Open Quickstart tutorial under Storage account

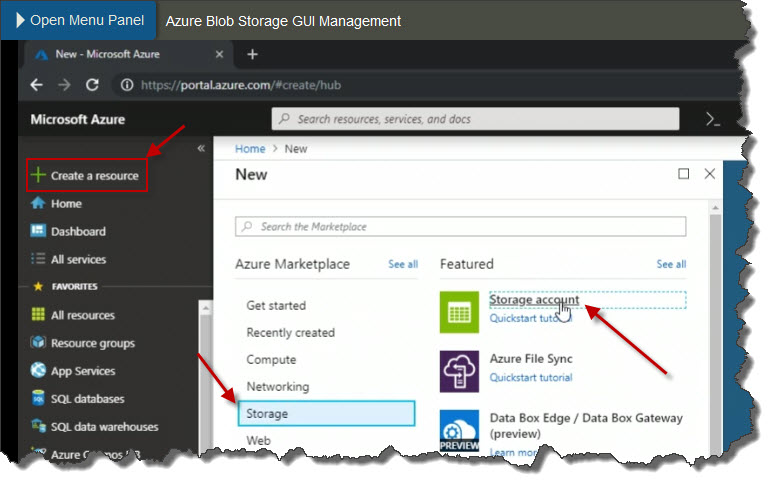pos(531,319)
